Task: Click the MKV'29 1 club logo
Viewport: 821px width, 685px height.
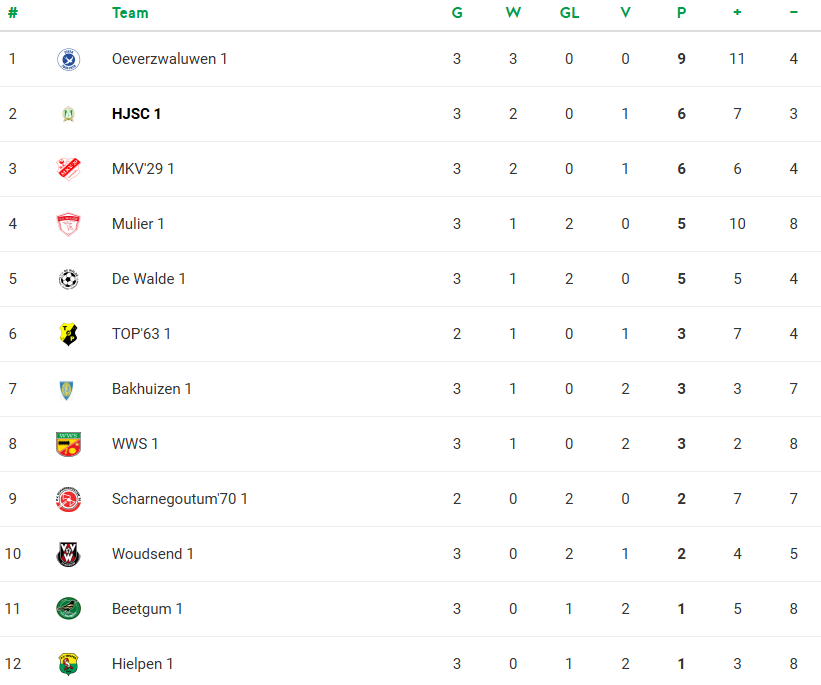Action: 68,169
